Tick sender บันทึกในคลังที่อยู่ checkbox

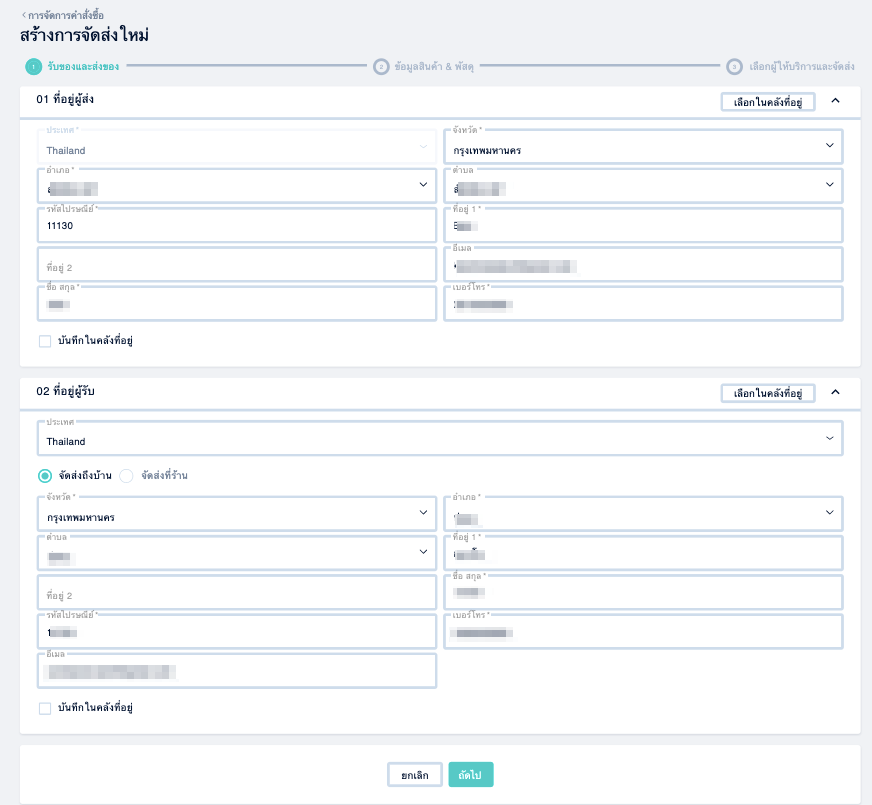(45, 341)
